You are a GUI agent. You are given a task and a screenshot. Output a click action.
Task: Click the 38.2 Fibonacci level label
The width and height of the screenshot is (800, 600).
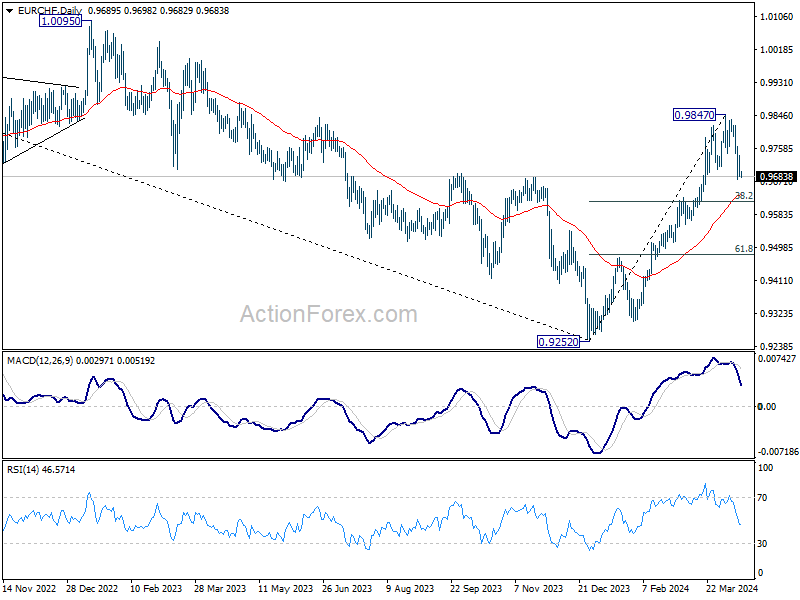744,195
